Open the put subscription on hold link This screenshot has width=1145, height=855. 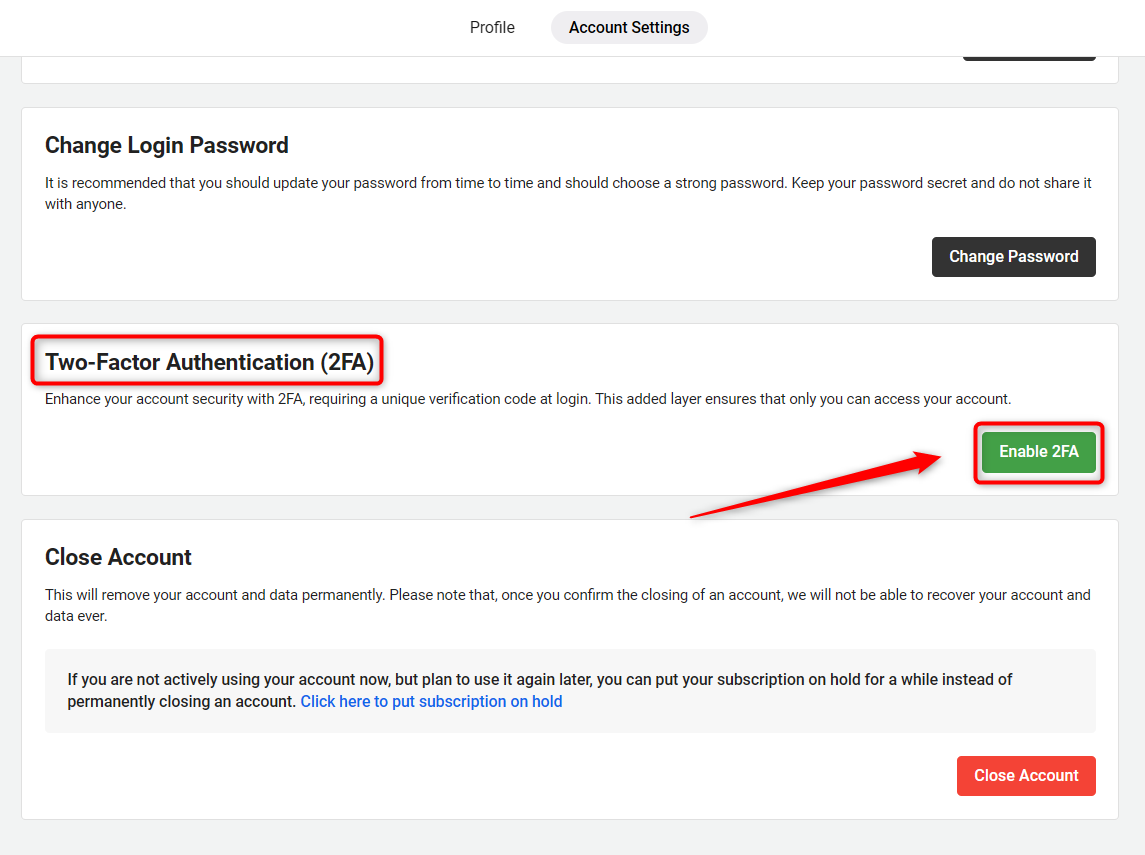tap(431, 702)
